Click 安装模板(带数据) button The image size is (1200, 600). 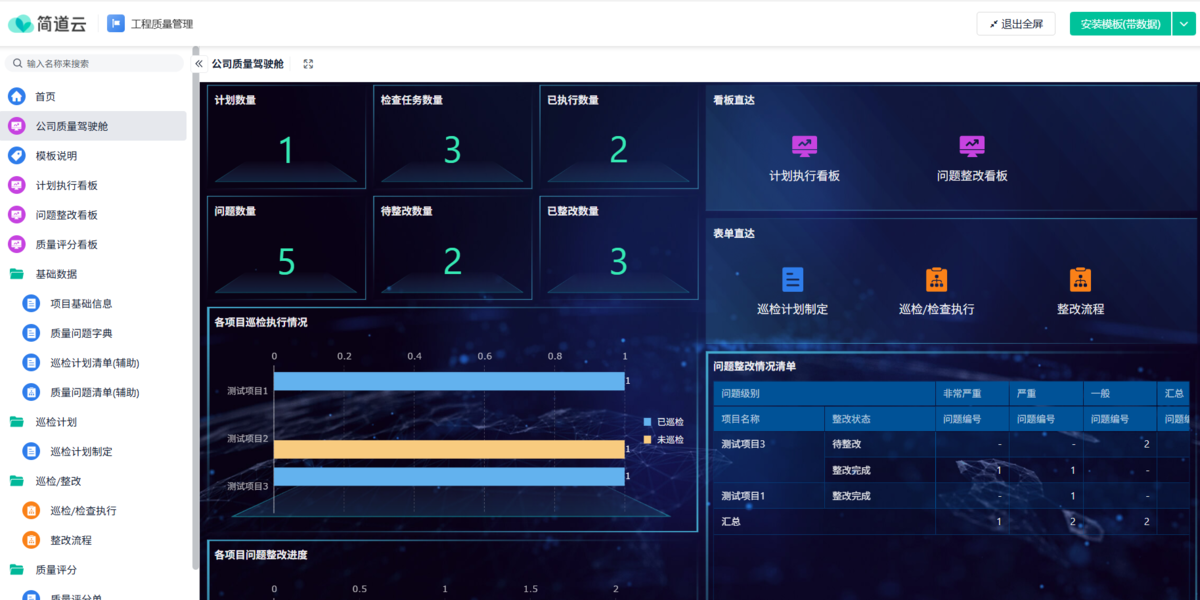(x=1120, y=24)
